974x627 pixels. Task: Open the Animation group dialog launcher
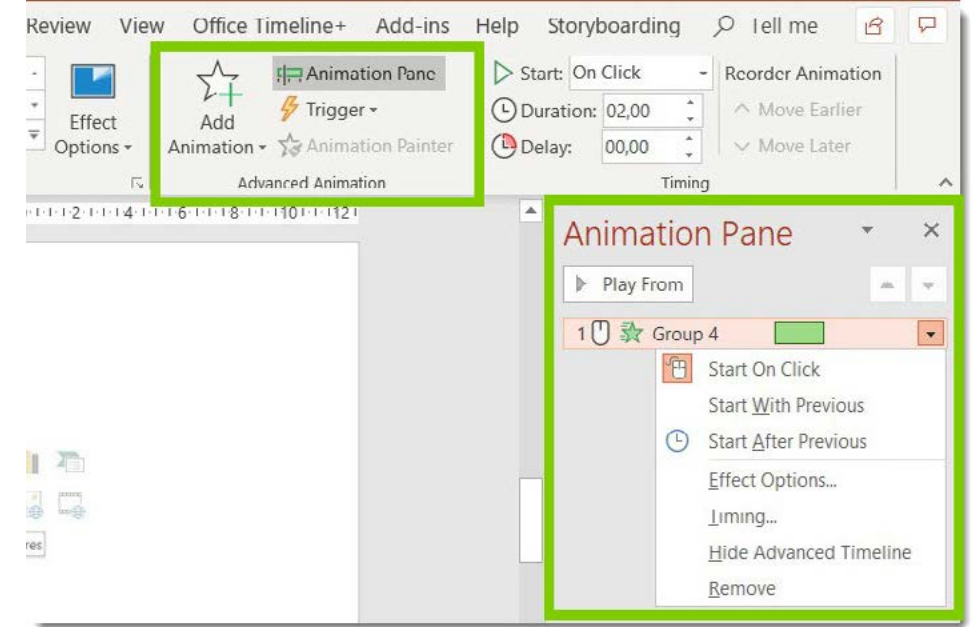pyautogui.click(x=137, y=183)
